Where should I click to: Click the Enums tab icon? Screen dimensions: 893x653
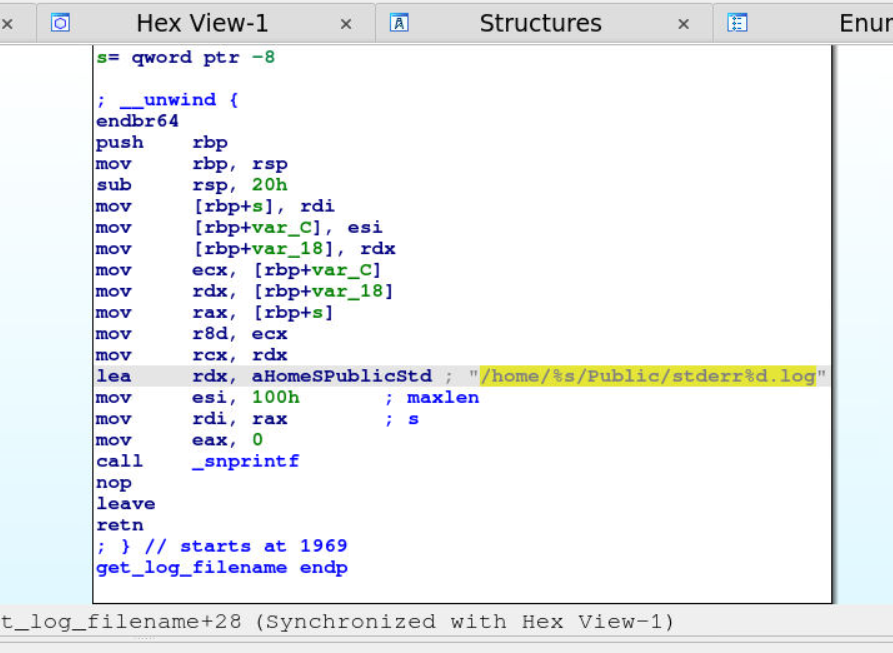pyautogui.click(x=737, y=23)
